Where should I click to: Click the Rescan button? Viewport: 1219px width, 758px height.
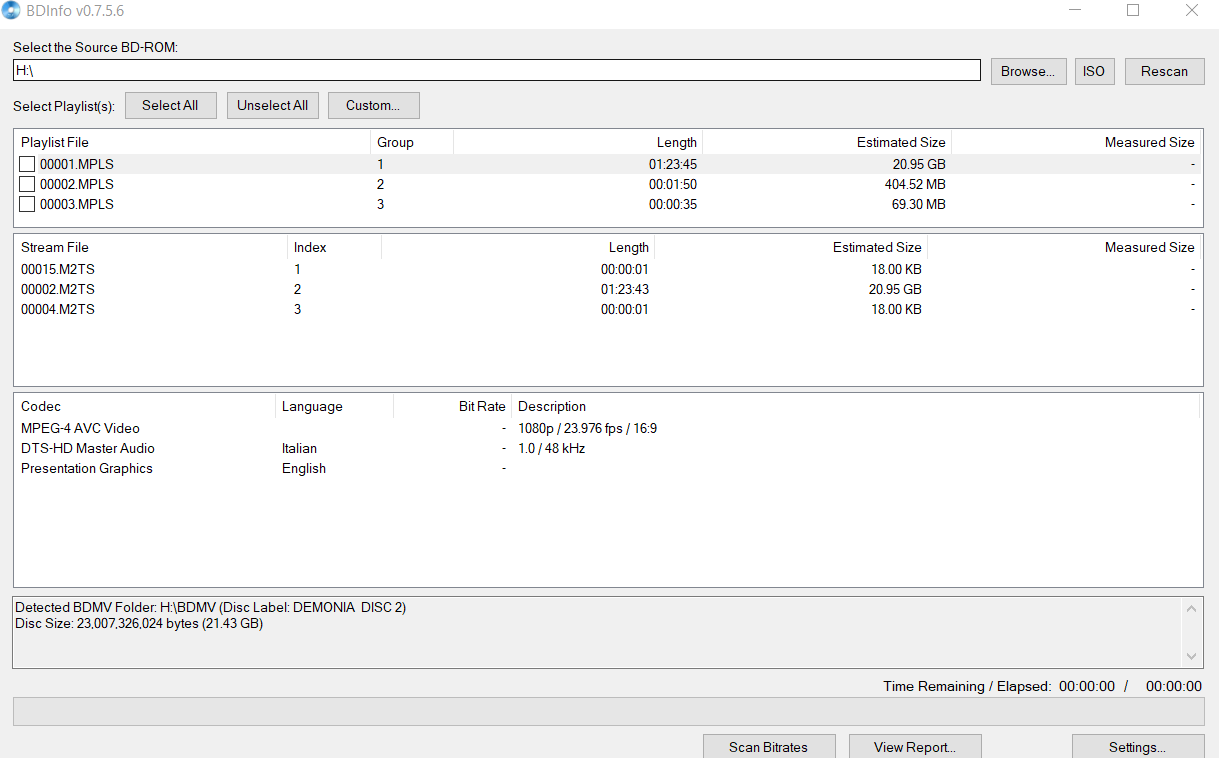coord(1164,71)
